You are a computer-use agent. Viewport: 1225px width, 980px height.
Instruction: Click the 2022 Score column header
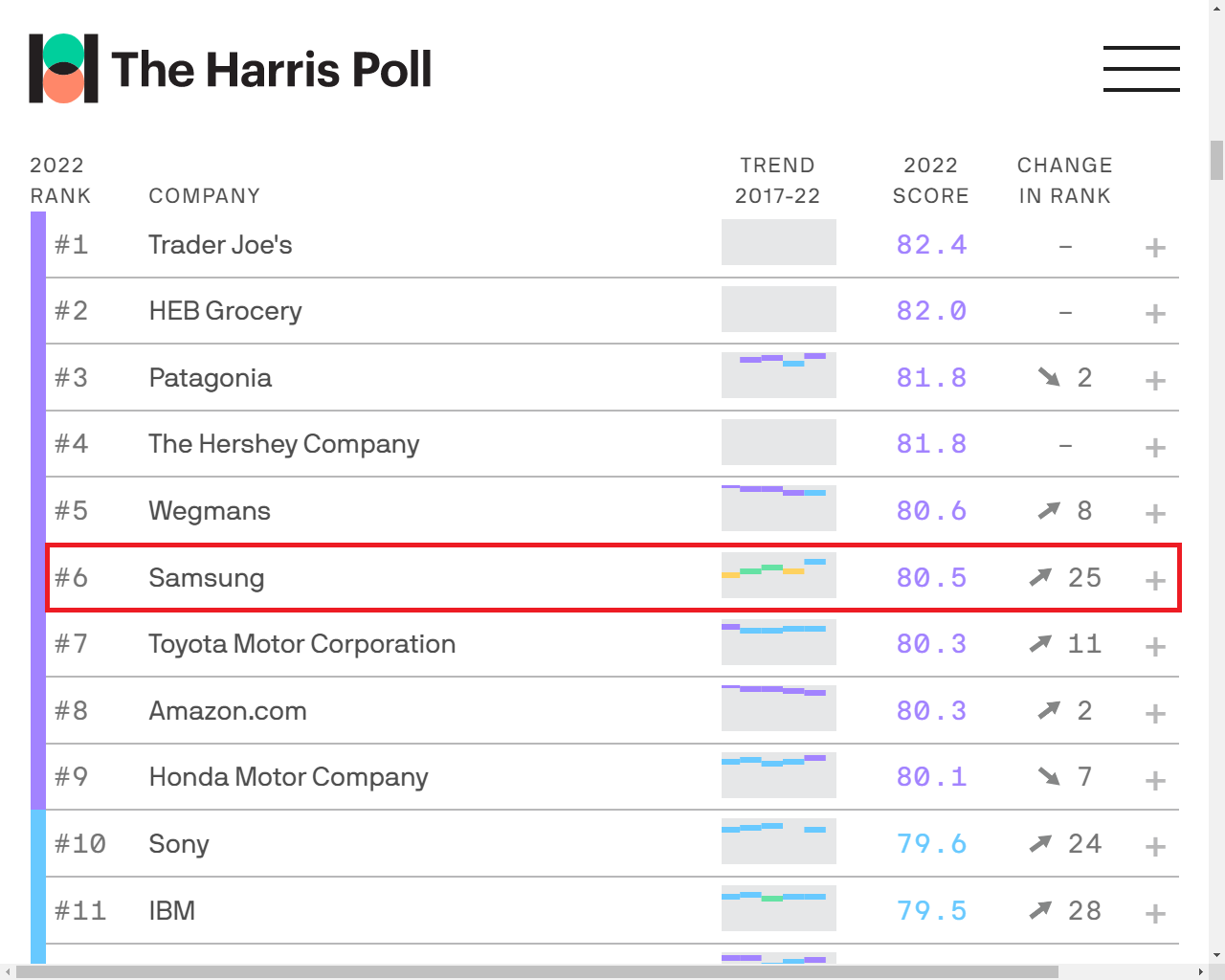pos(930,181)
